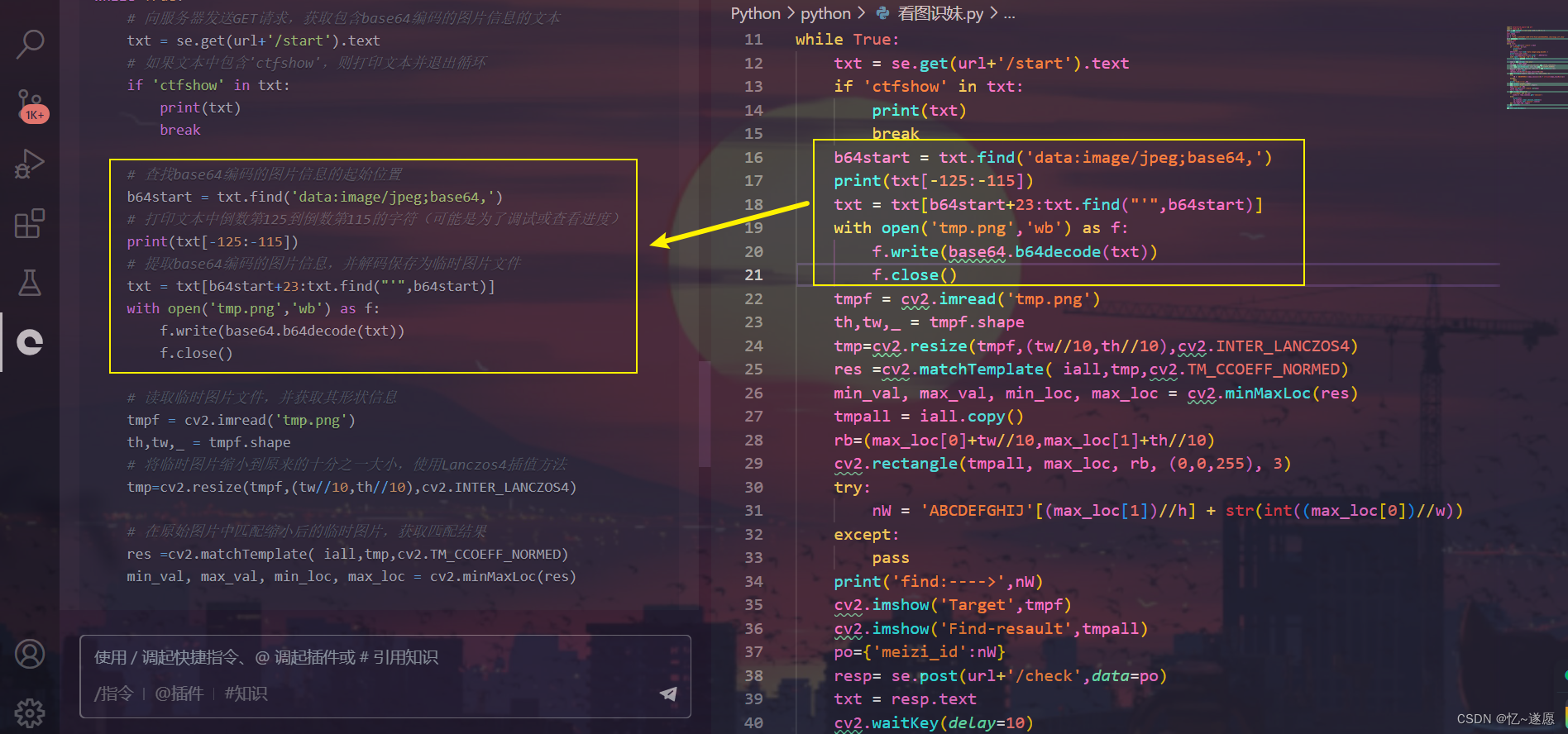Click the editor minimap preview

[1536, 68]
